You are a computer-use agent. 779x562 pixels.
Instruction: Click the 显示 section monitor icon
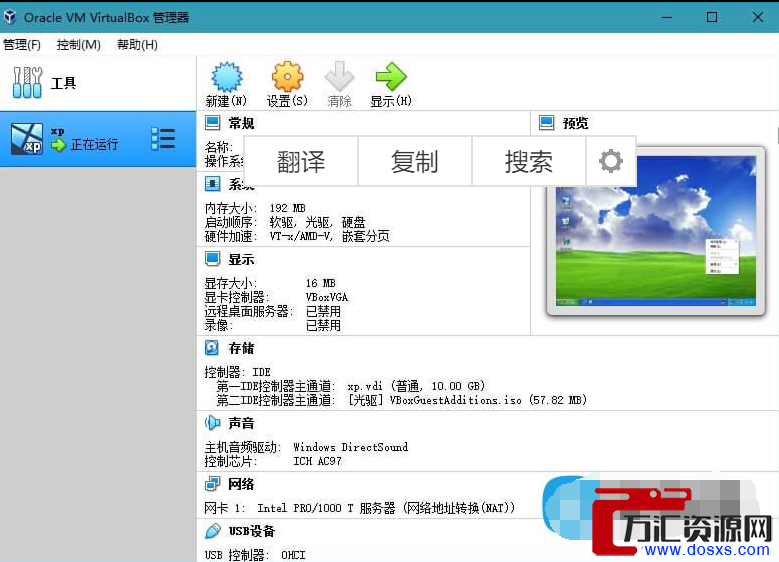[x=213, y=258]
